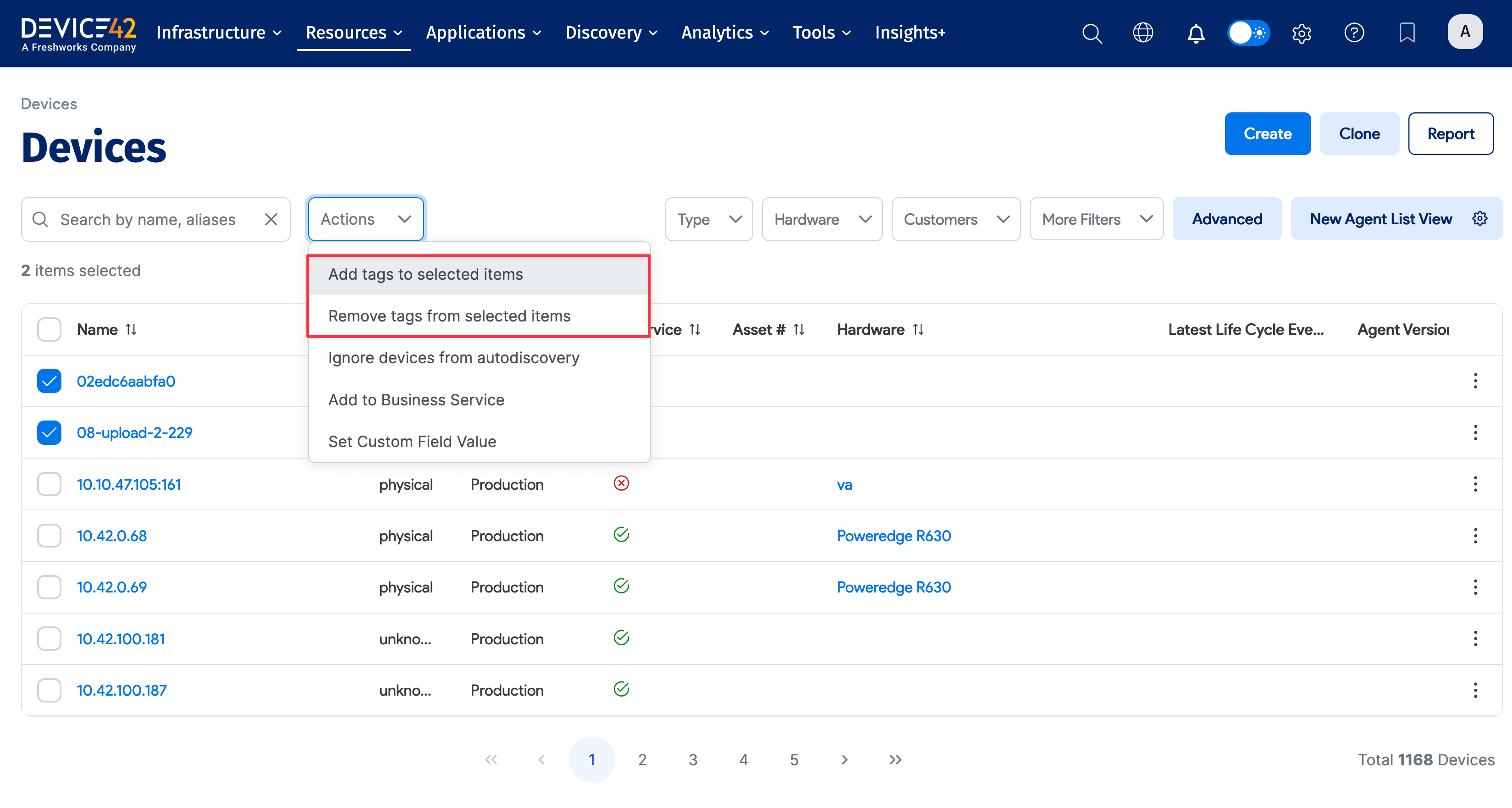Expand the More Filters dropdown

[1096, 220]
